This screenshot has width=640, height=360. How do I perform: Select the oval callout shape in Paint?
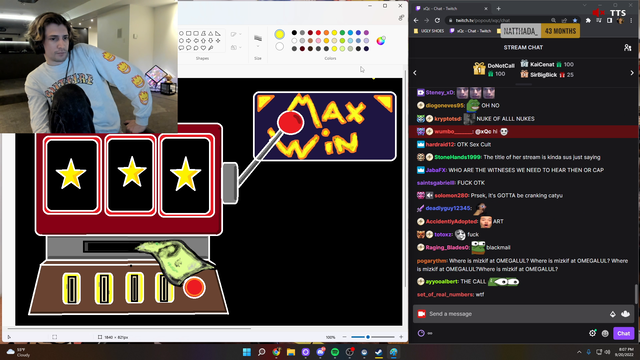pyautogui.click(x=189, y=48)
